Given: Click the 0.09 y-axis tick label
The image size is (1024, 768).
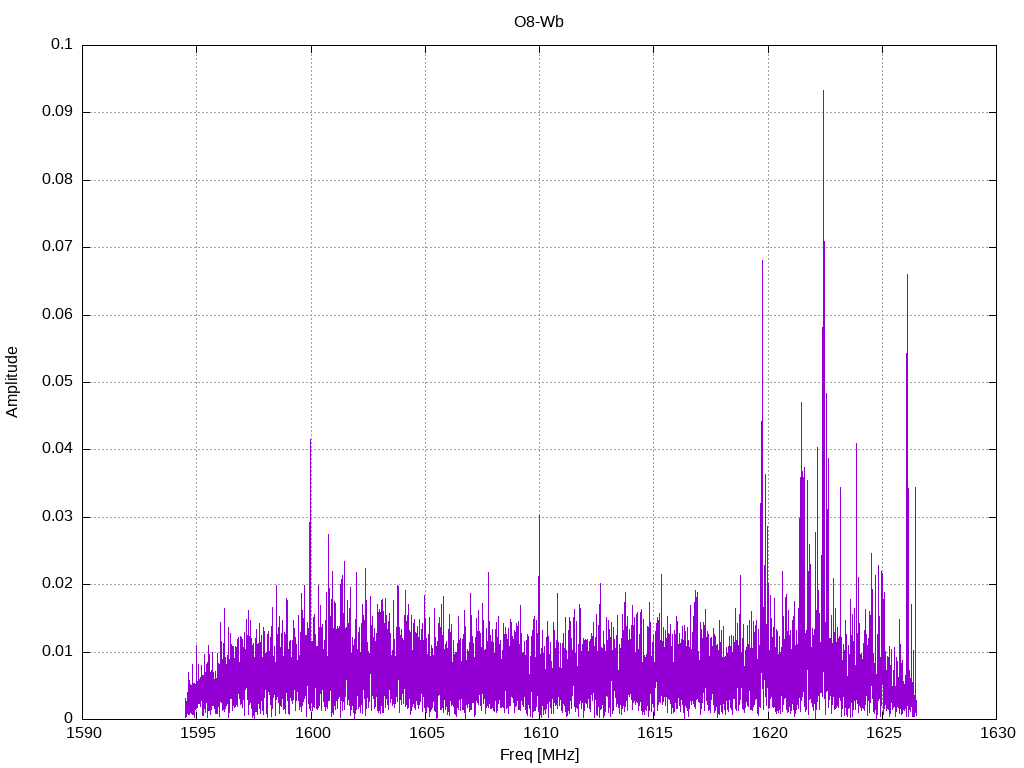Looking at the screenshot, I should (x=57, y=112).
